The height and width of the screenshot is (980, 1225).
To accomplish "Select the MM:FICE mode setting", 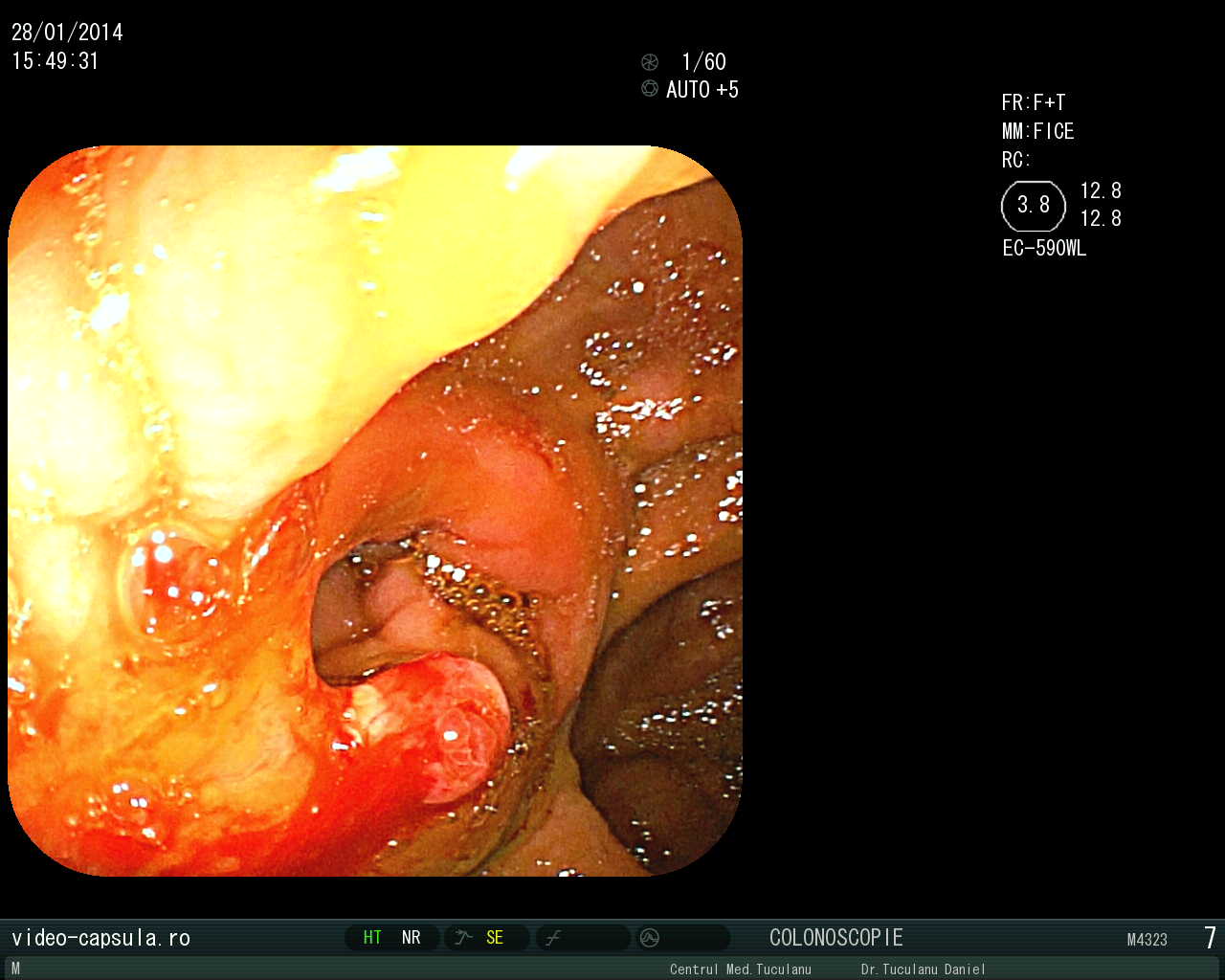I will click(1037, 131).
